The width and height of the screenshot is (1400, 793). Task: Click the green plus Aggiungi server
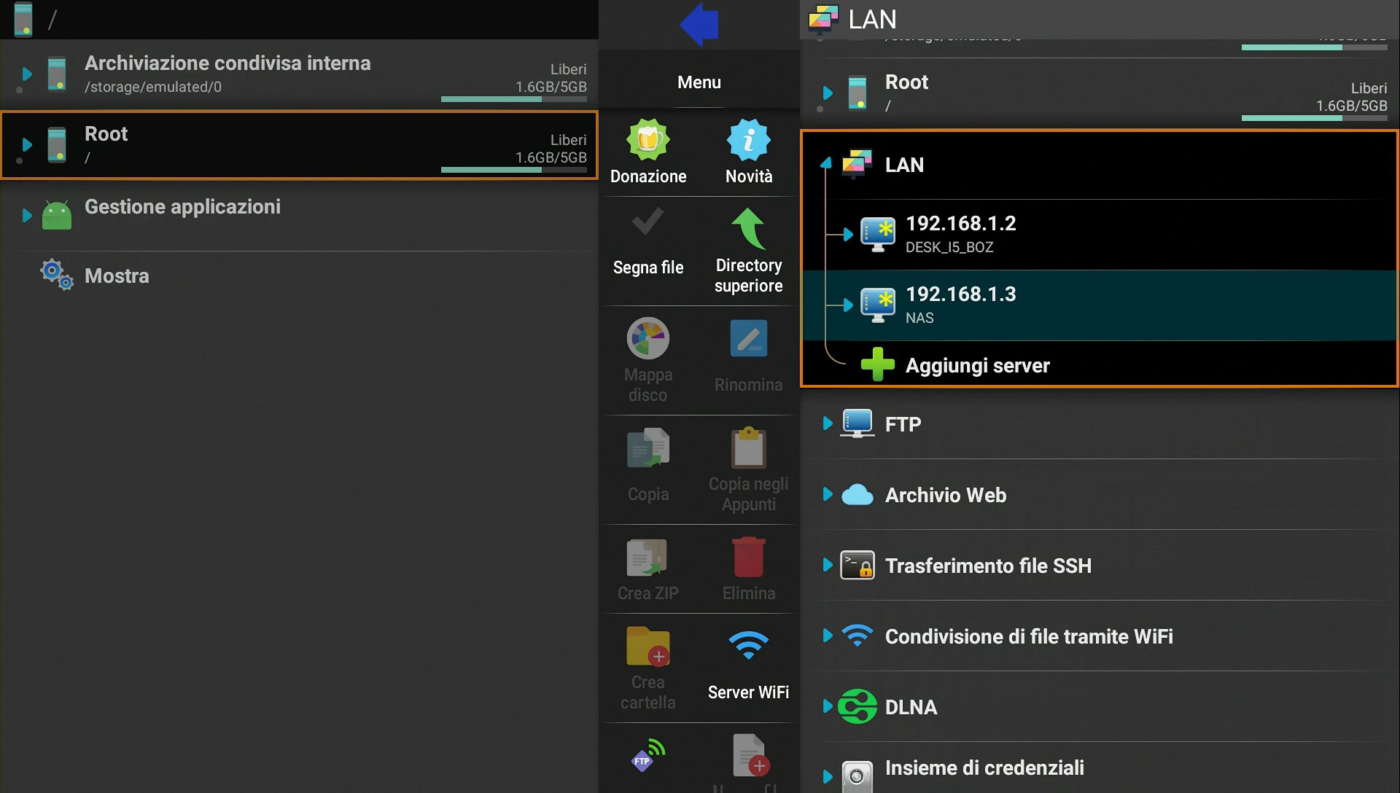click(x=878, y=365)
